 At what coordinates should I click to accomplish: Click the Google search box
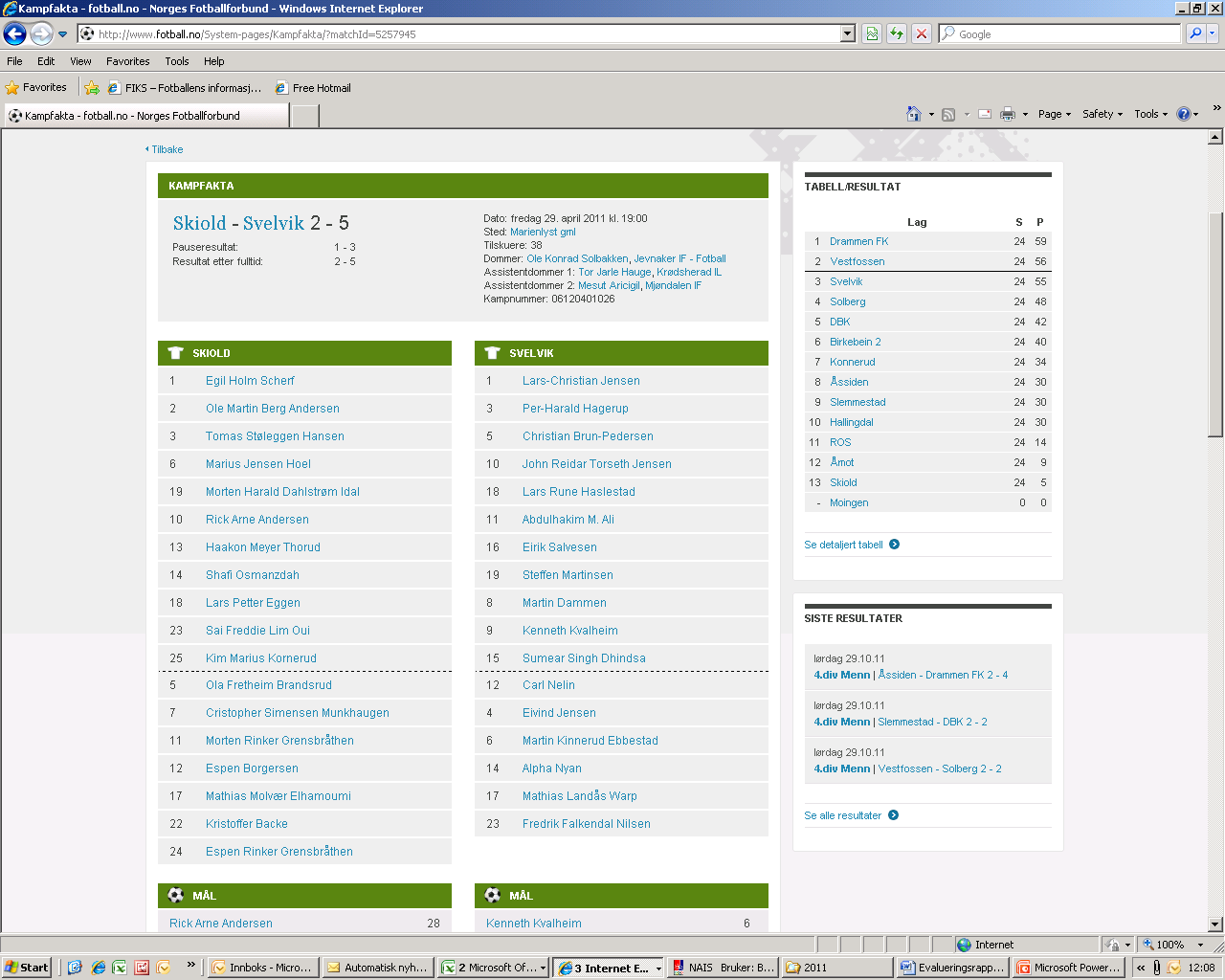point(1059,33)
